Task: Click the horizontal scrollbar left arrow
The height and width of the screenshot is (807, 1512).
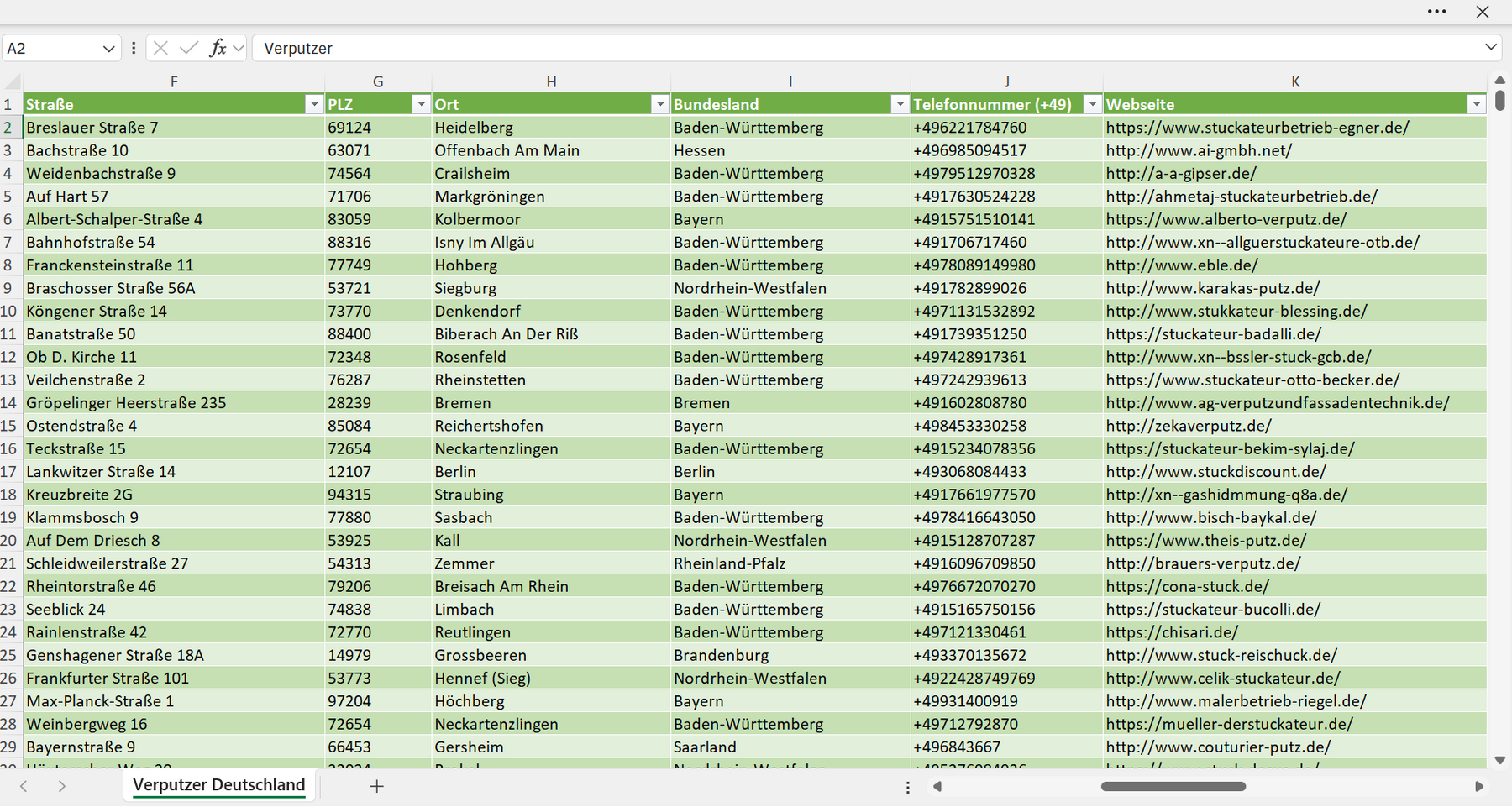Action: point(937,787)
